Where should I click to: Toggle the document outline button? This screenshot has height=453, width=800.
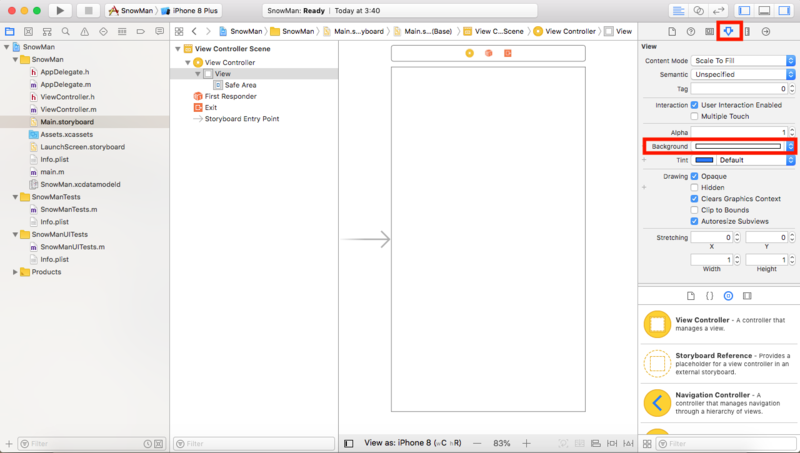coord(349,443)
